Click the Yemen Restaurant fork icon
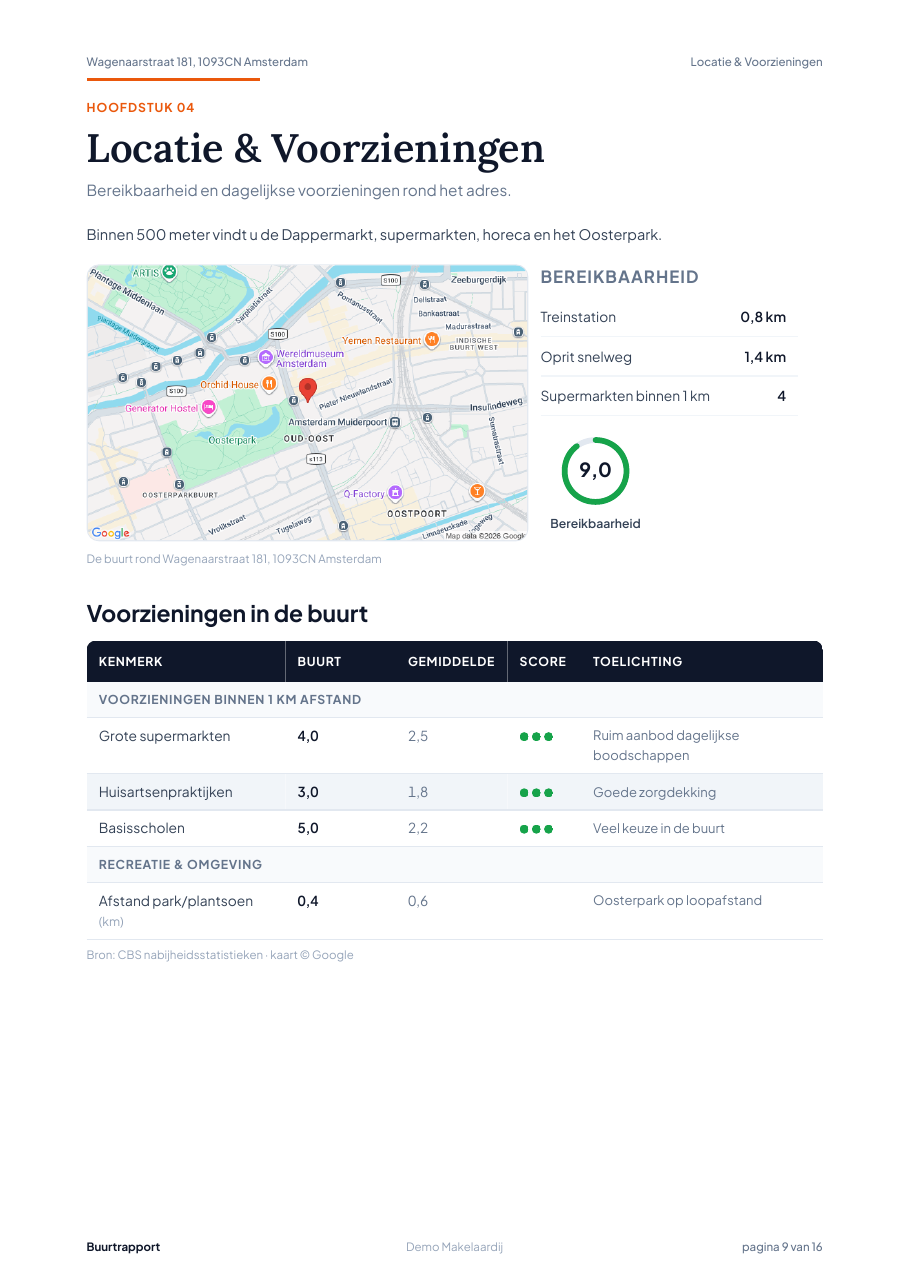910x1287 pixels. [432, 340]
